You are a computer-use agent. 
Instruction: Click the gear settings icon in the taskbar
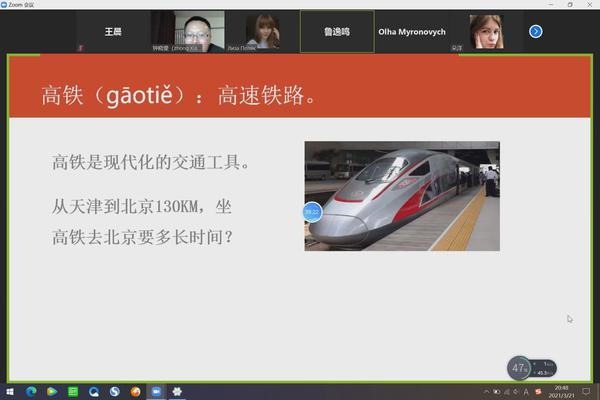coord(178,392)
